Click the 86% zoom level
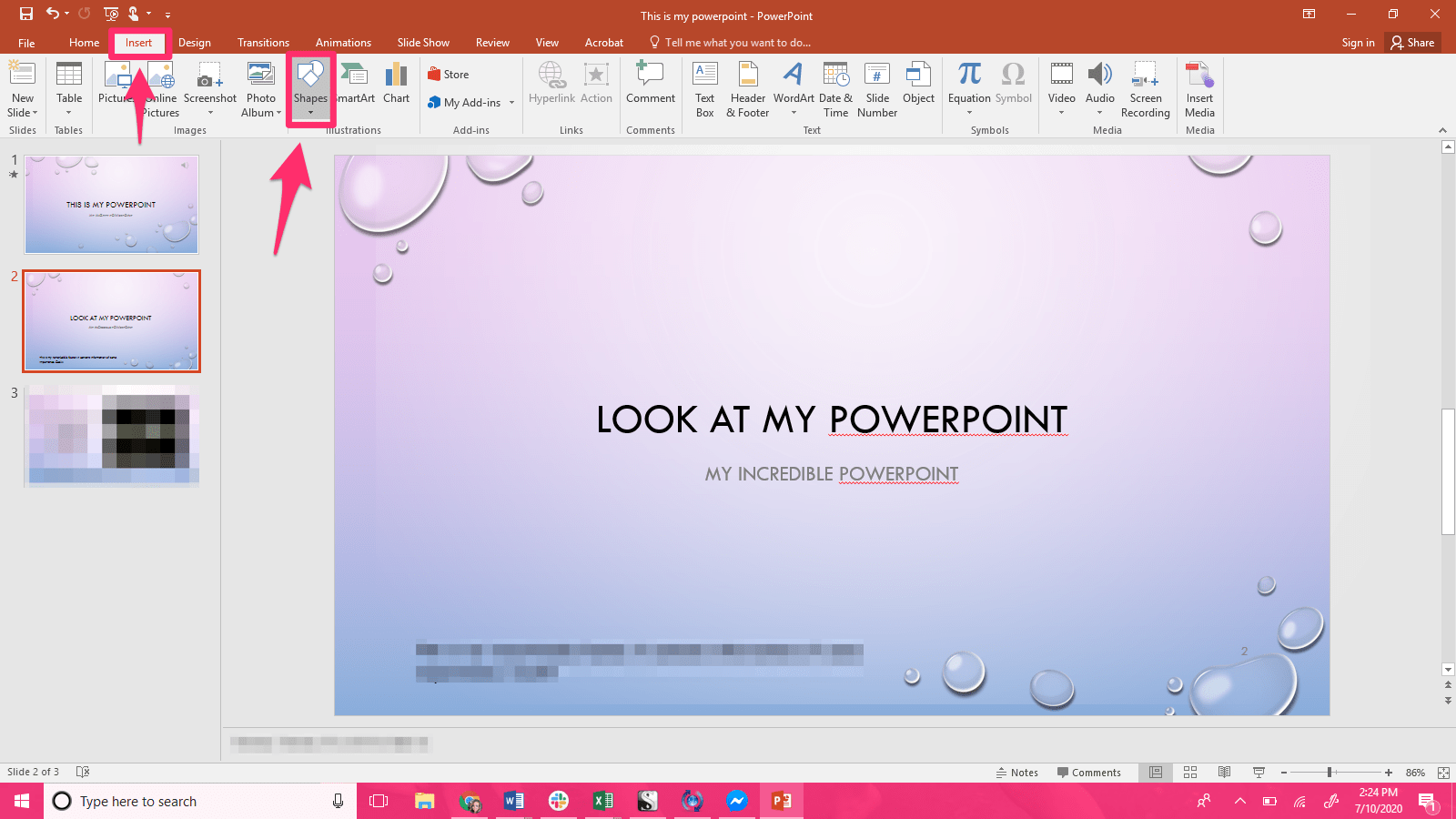The height and width of the screenshot is (819, 1456). click(1415, 773)
